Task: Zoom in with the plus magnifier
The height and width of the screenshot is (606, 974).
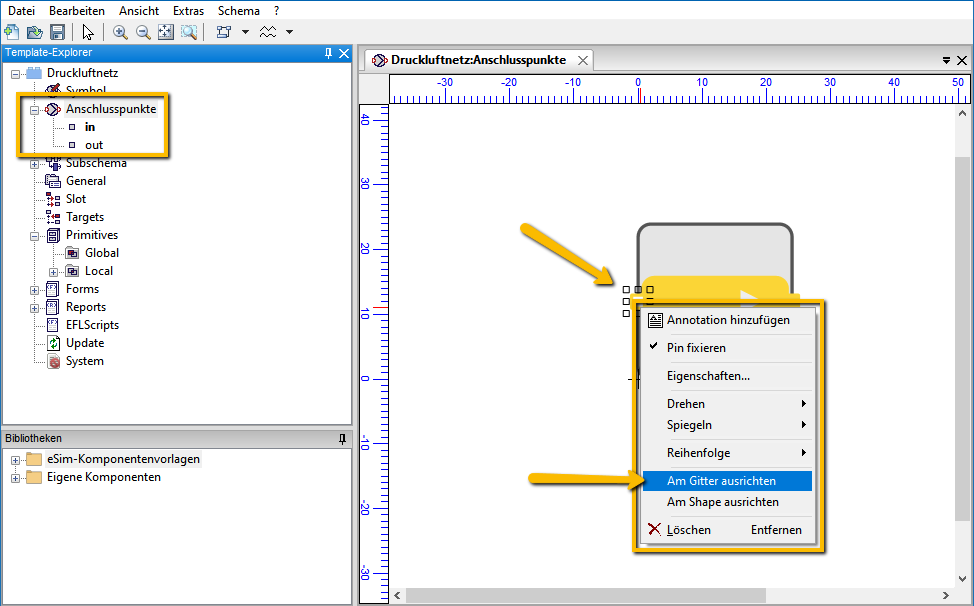Action: [x=120, y=32]
